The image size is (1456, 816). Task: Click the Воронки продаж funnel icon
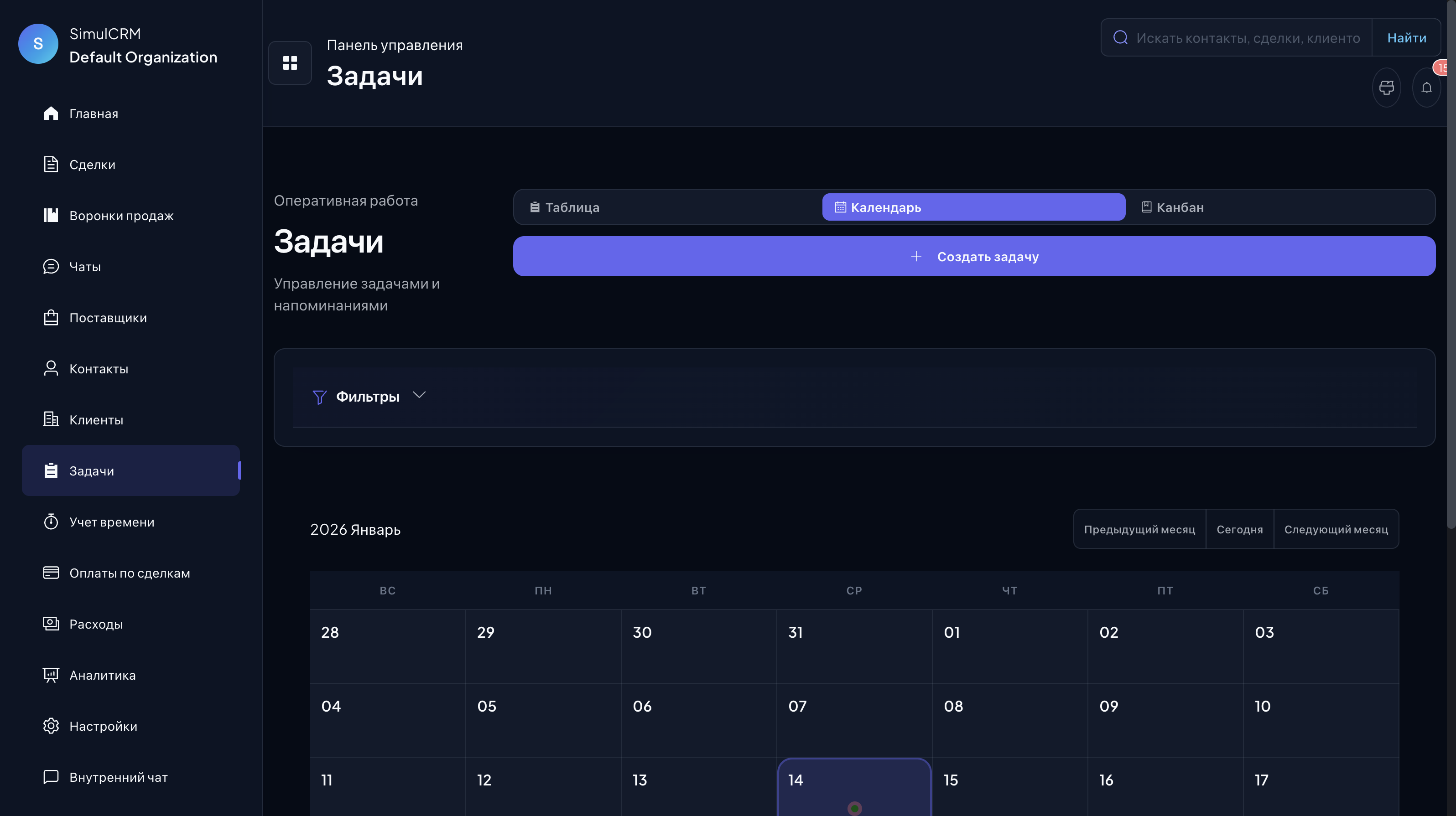pyautogui.click(x=51, y=216)
